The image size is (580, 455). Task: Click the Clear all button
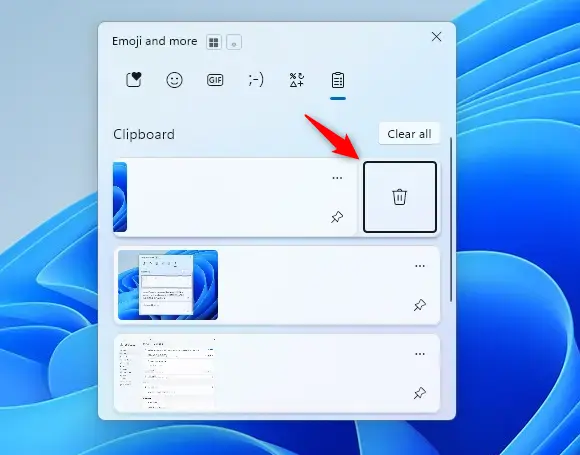[x=409, y=134]
